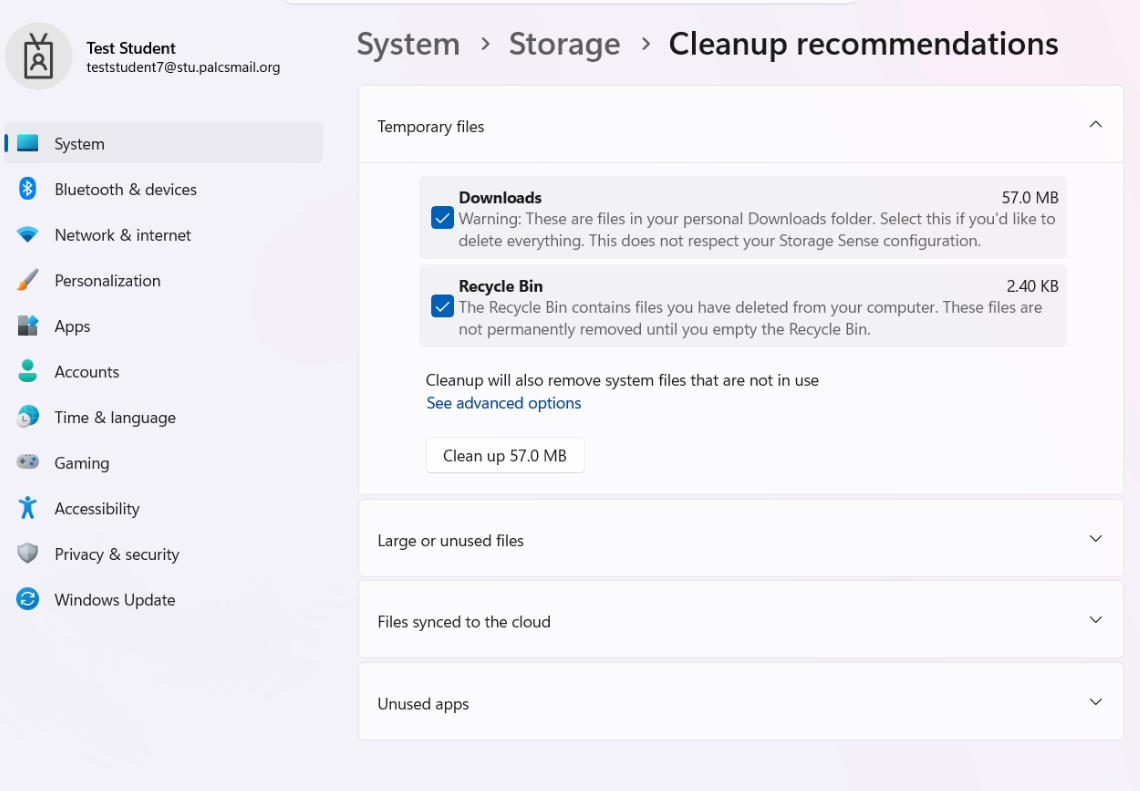Select Accounts in the sidebar

[x=164, y=372]
